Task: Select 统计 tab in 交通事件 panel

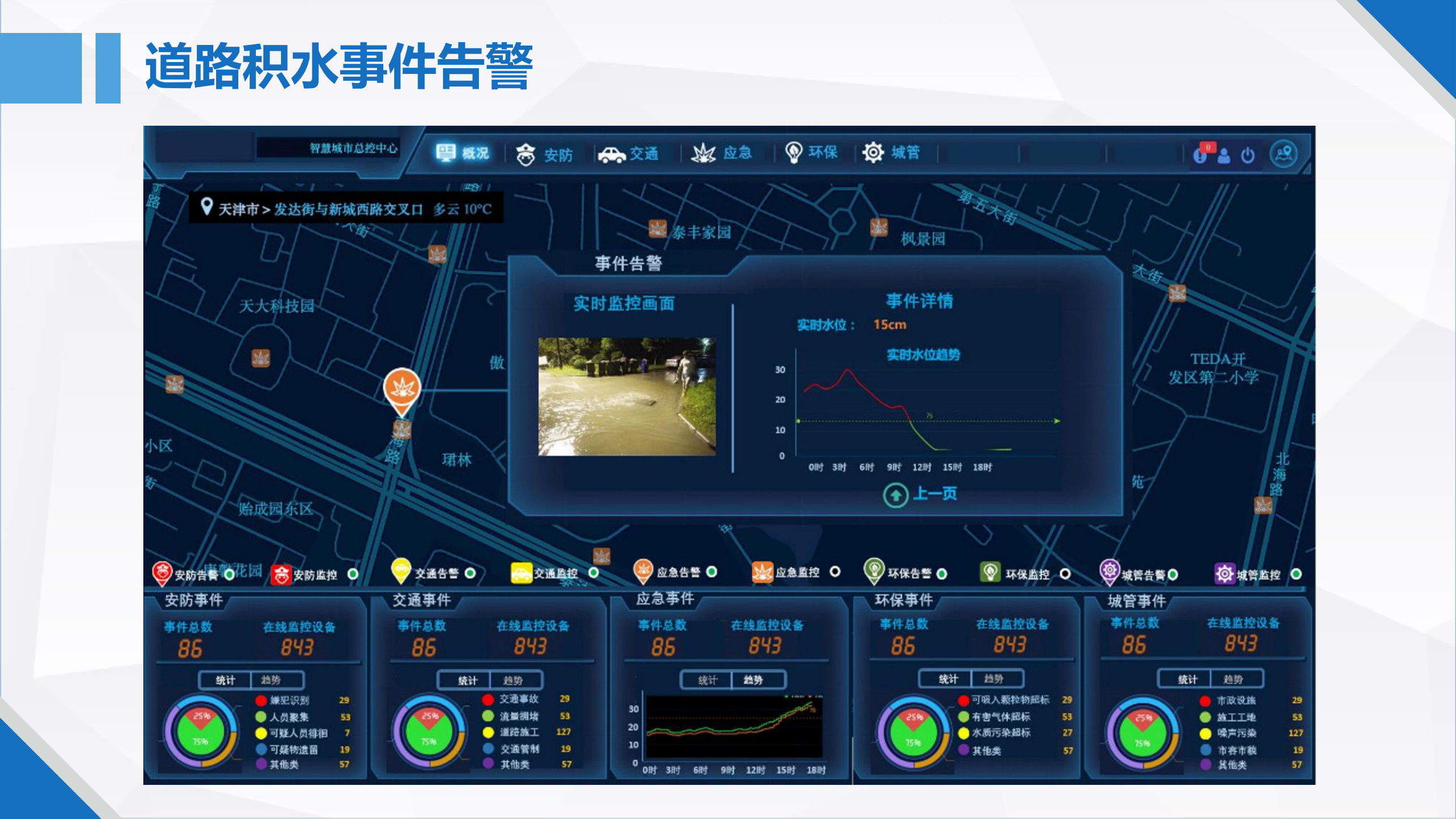Action: [x=464, y=680]
